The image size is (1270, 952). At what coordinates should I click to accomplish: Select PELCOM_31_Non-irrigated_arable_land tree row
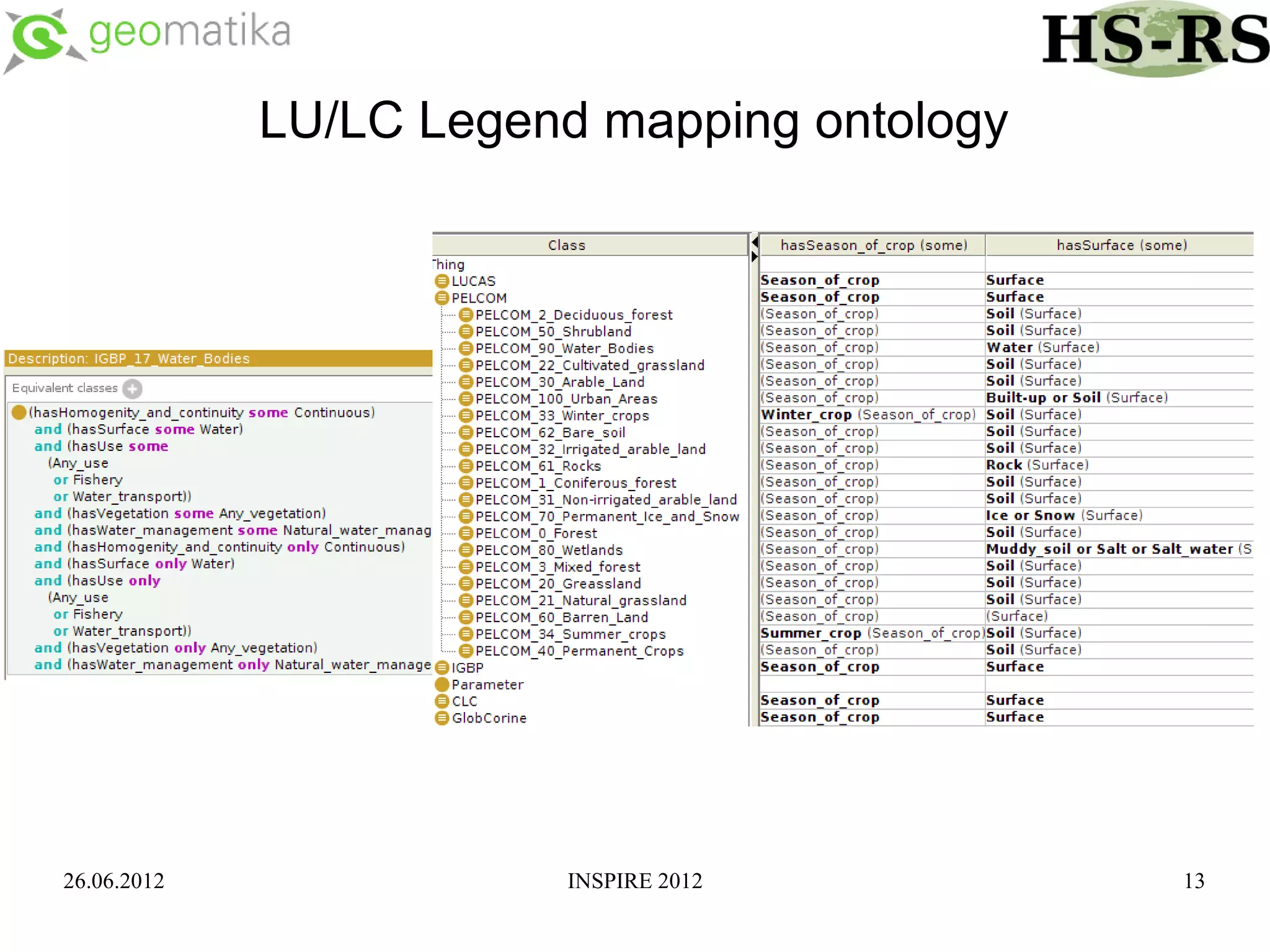(x=606, y=499)
